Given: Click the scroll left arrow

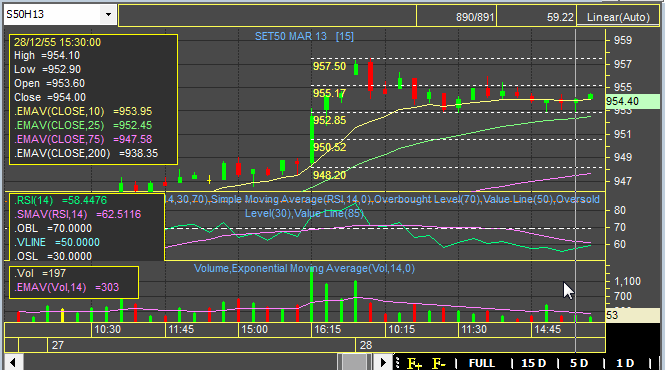Looking at the screenshot, I should [13, 362].
